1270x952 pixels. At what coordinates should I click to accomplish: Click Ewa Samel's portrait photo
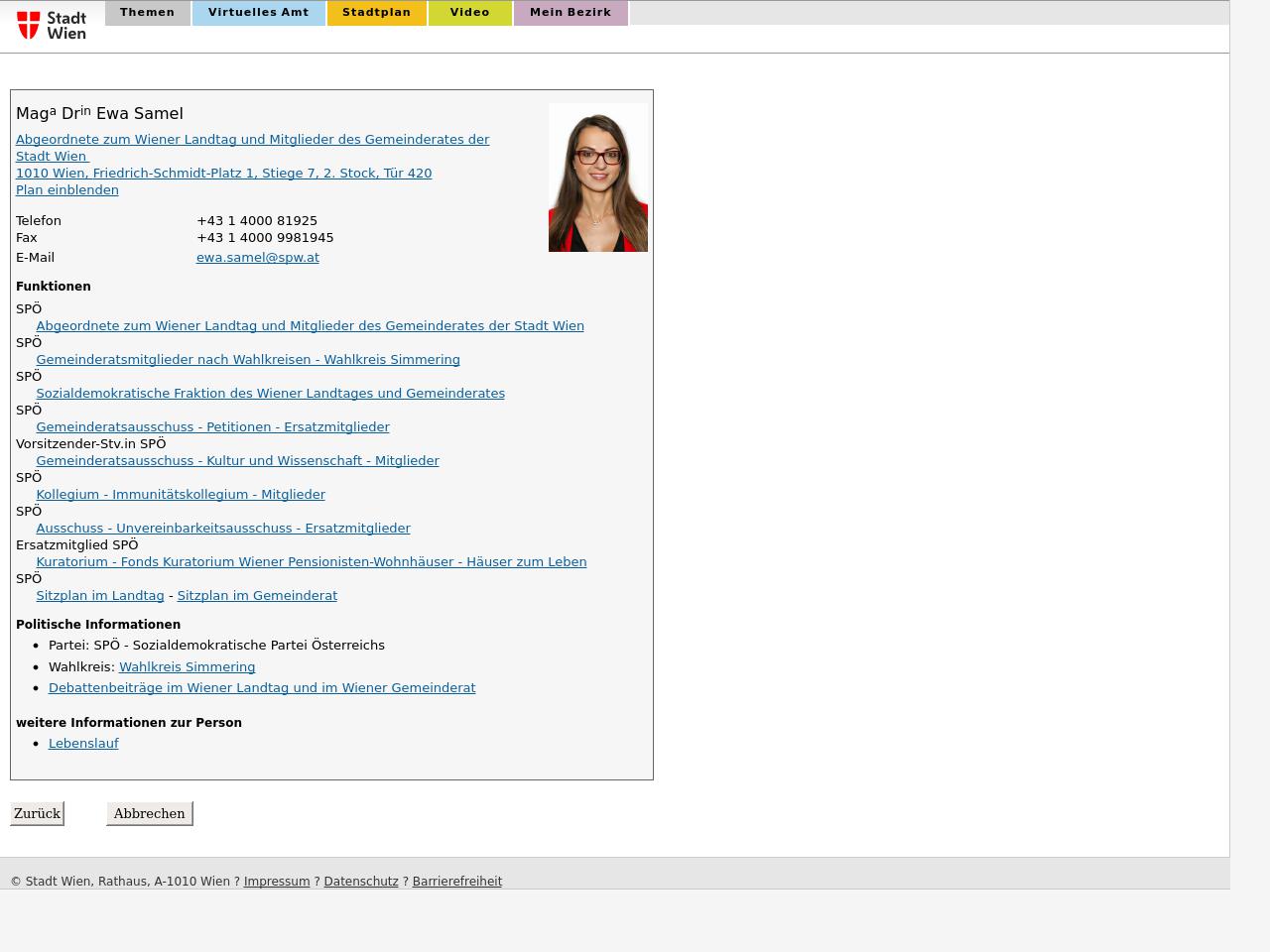coord(598,178)
